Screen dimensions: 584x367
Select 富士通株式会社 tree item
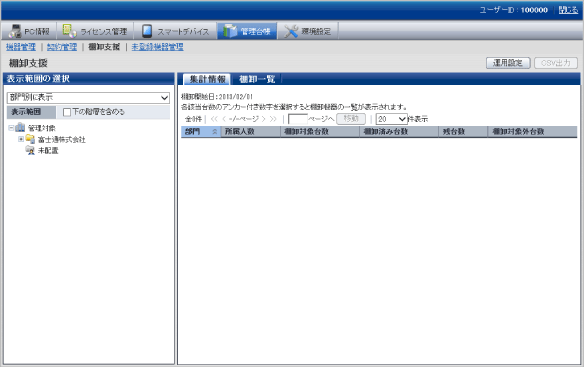(62, 139)
